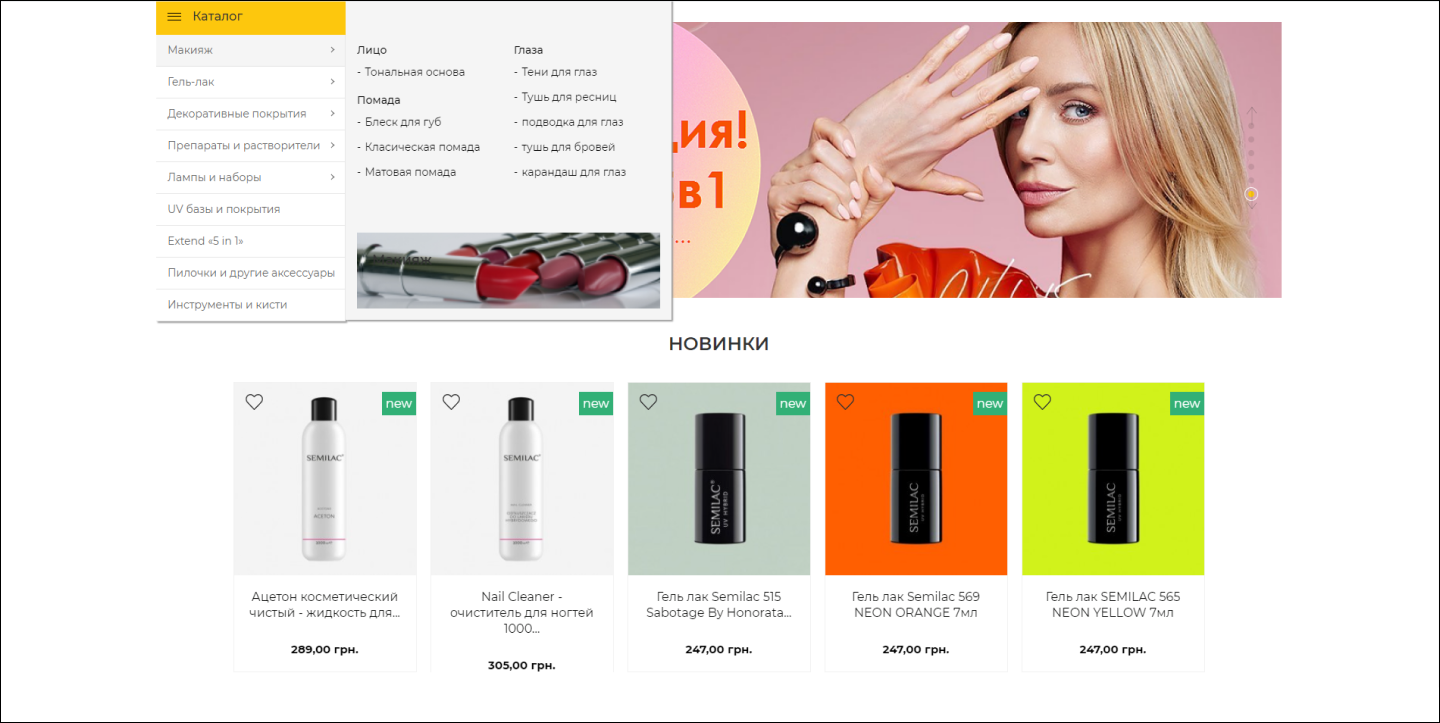Toggle wishlist heart on Nail Cleaner product

(451, 402)
